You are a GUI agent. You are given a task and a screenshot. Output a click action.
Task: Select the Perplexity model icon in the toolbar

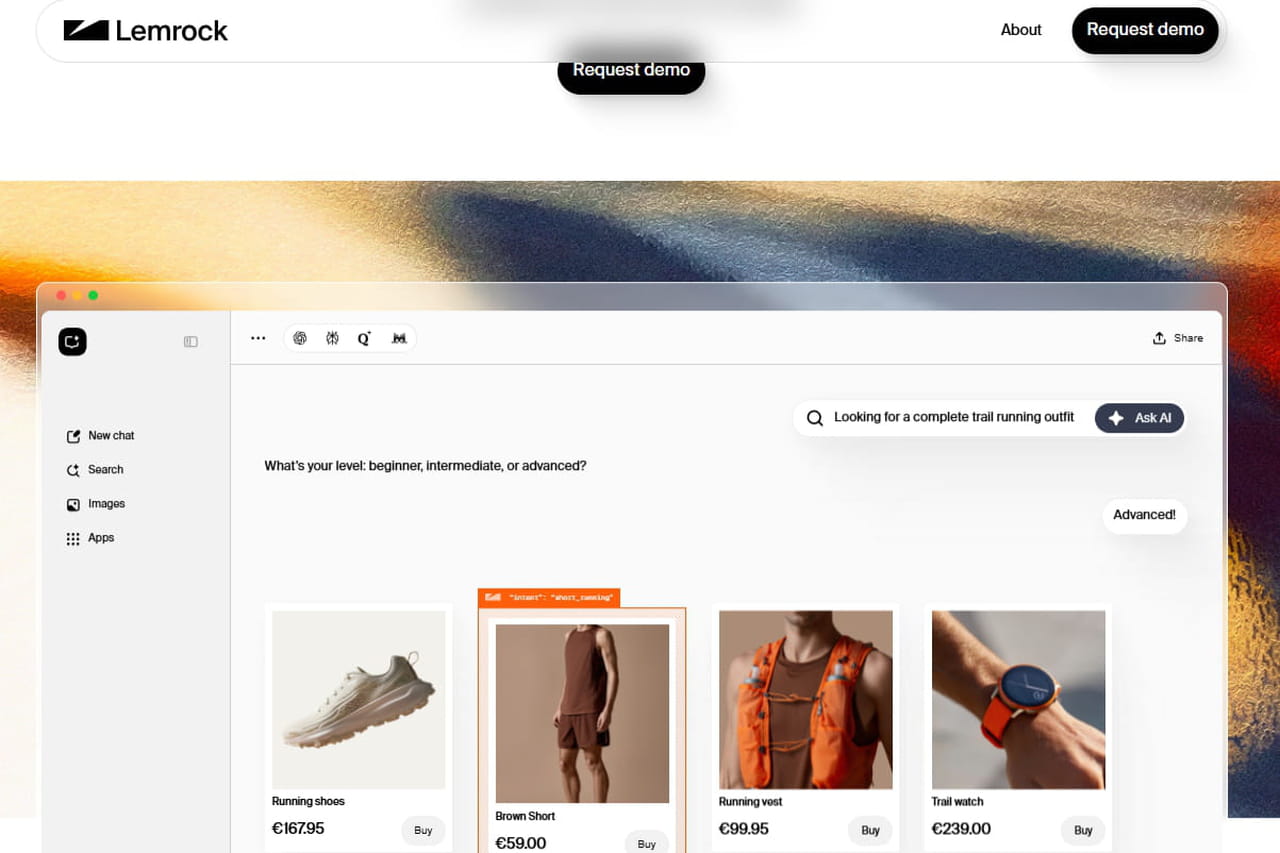click(332, 337)
